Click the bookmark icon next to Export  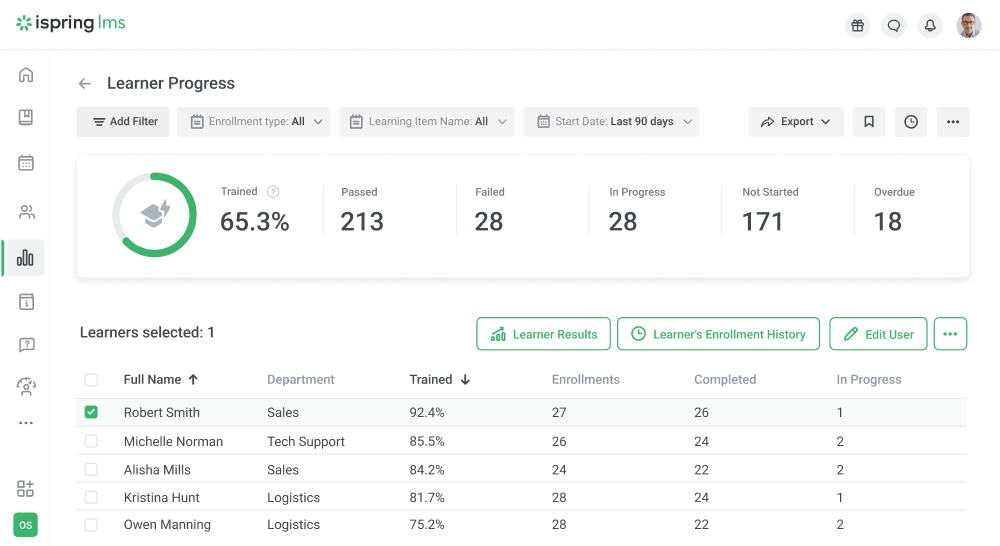869,122
